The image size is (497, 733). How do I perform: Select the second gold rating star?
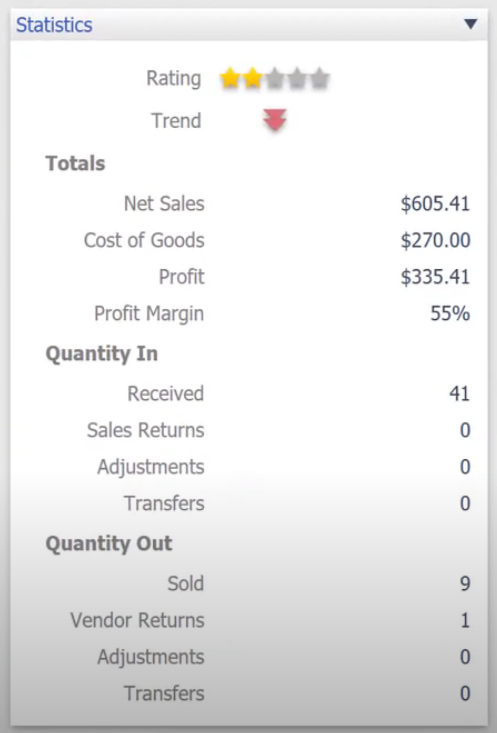[252, 79]
